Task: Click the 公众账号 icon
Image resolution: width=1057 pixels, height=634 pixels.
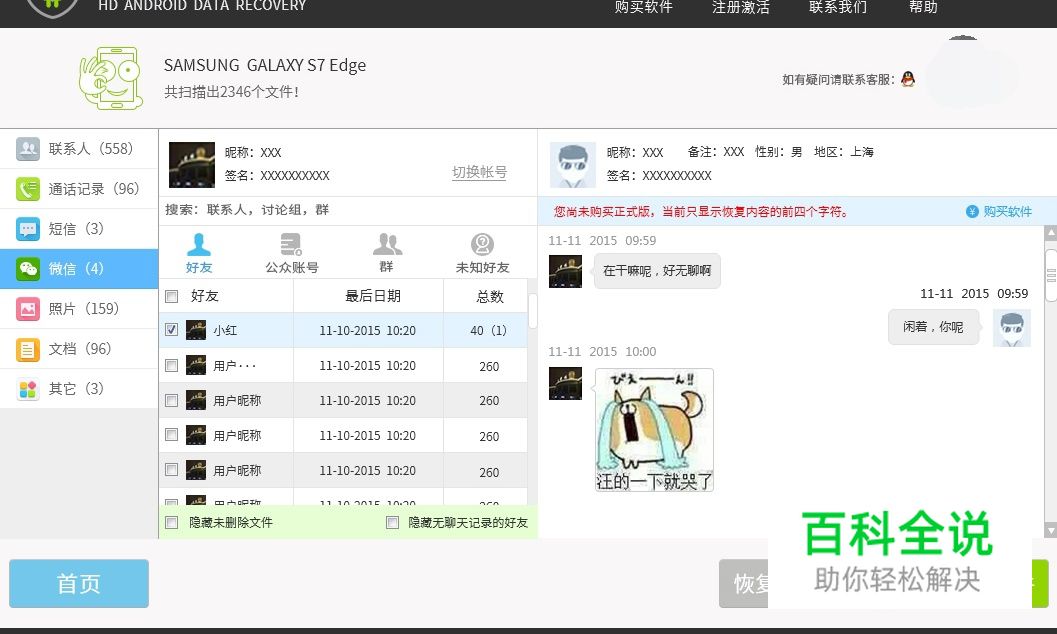Action: click(x=291, y=244)
